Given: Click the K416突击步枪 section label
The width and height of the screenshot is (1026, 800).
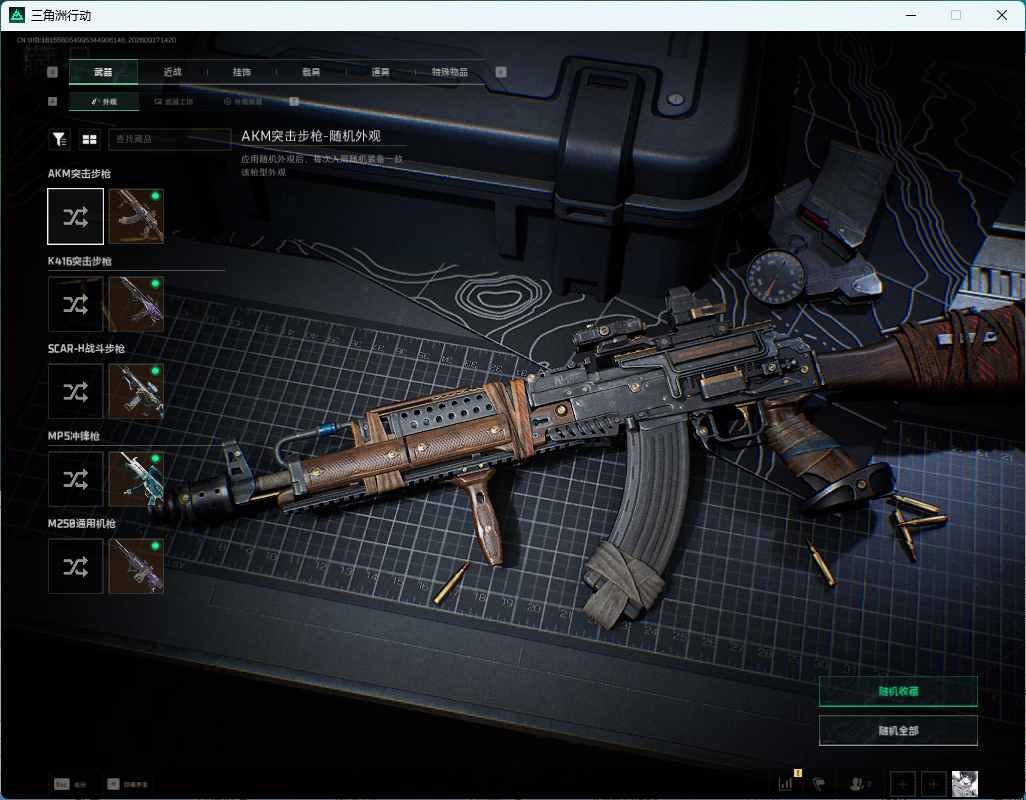Looking at the screenshot, I should click(80, 261).
